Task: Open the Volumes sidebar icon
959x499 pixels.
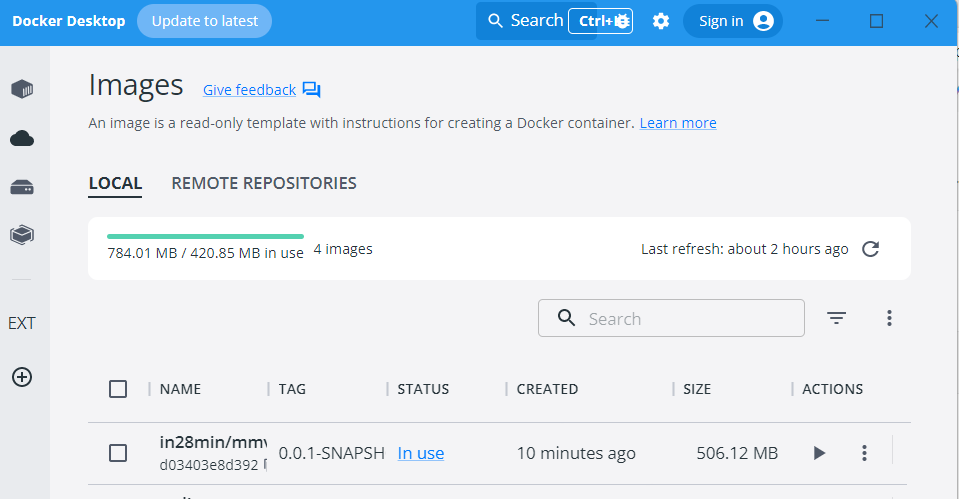Action: coord(22,187)
